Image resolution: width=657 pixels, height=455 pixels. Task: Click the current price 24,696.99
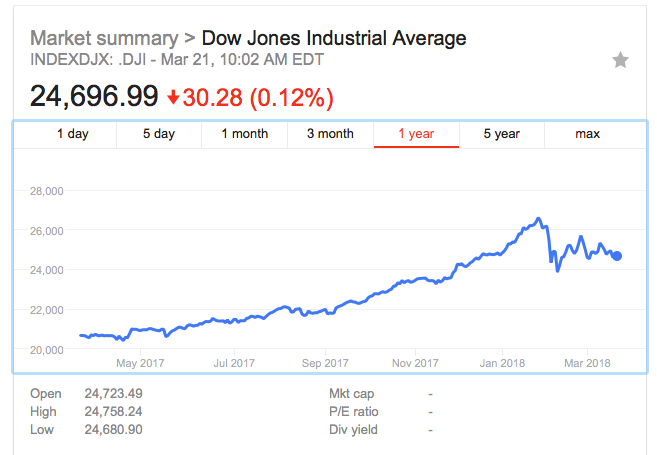(94, 97)
